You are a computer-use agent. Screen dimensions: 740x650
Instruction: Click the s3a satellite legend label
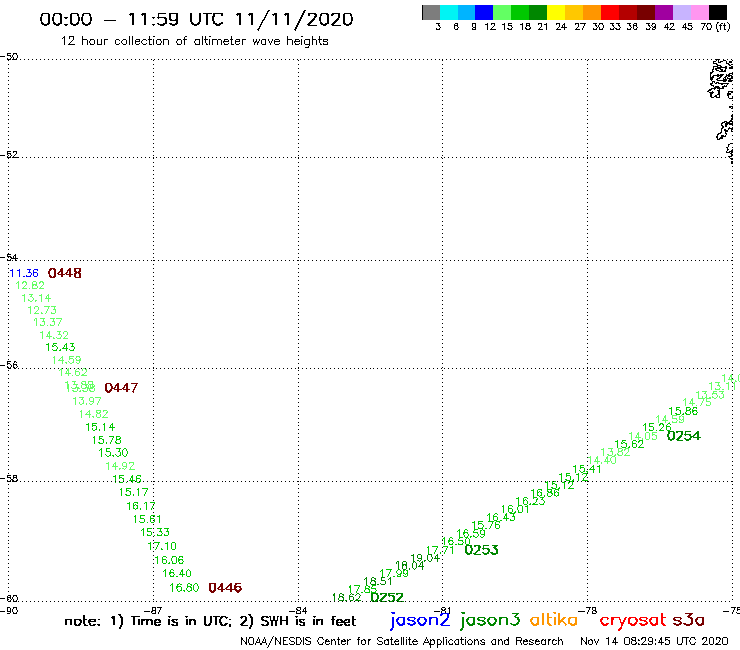point(688,620)
